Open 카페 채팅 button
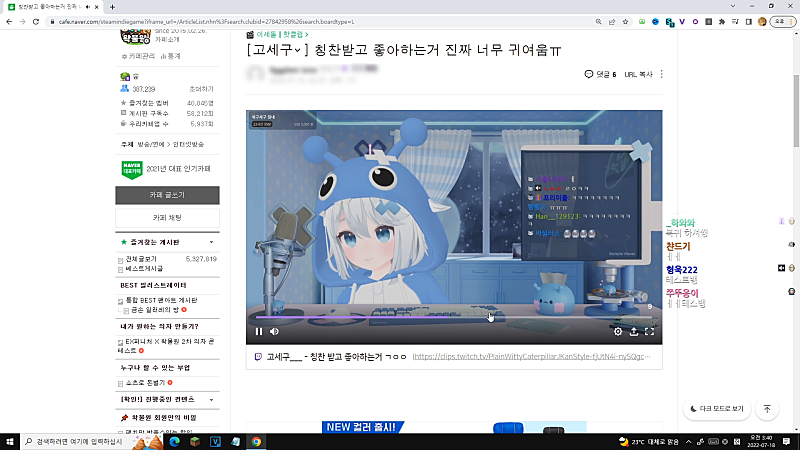 click(x=167, y=218)
